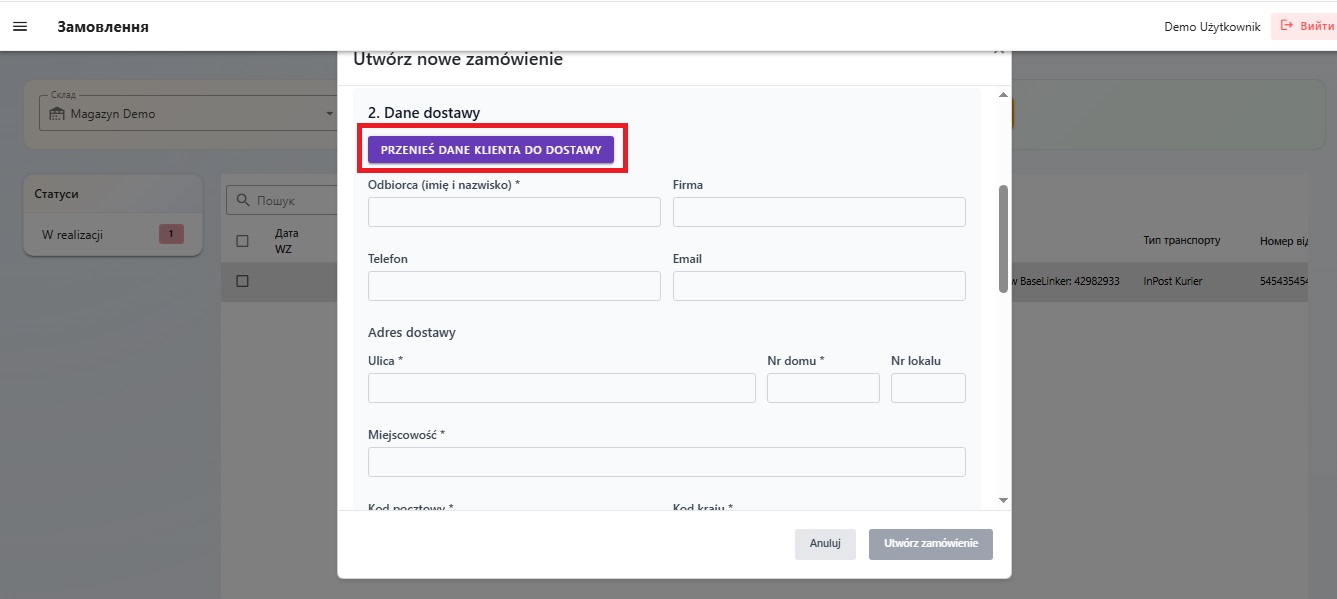Viewport: 1337px width, 599px height.
Task: Check the first order row checkbox
Action: pyautogui.click(x=242, y=281)
